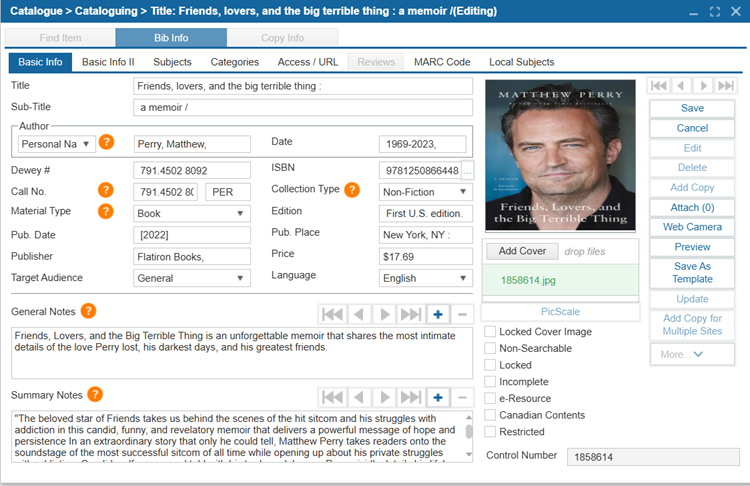Image resolution: width=750 pixels, height=486 pixels.
Task: Open the Material Type Book dropdown
Action: pyautogui.click(x=191, y=213)
